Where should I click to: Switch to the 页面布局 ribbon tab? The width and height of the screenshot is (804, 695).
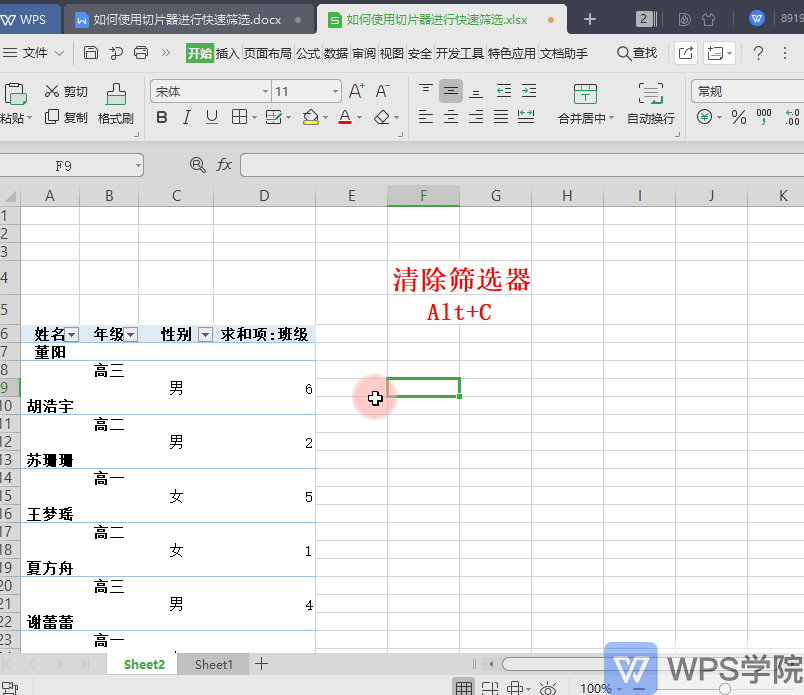(268, 53)
